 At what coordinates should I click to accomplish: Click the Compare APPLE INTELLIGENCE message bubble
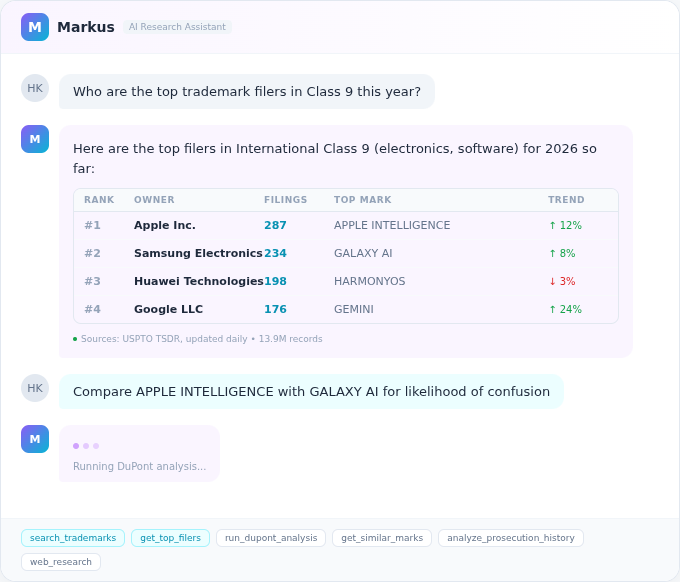tap(311, 392)
